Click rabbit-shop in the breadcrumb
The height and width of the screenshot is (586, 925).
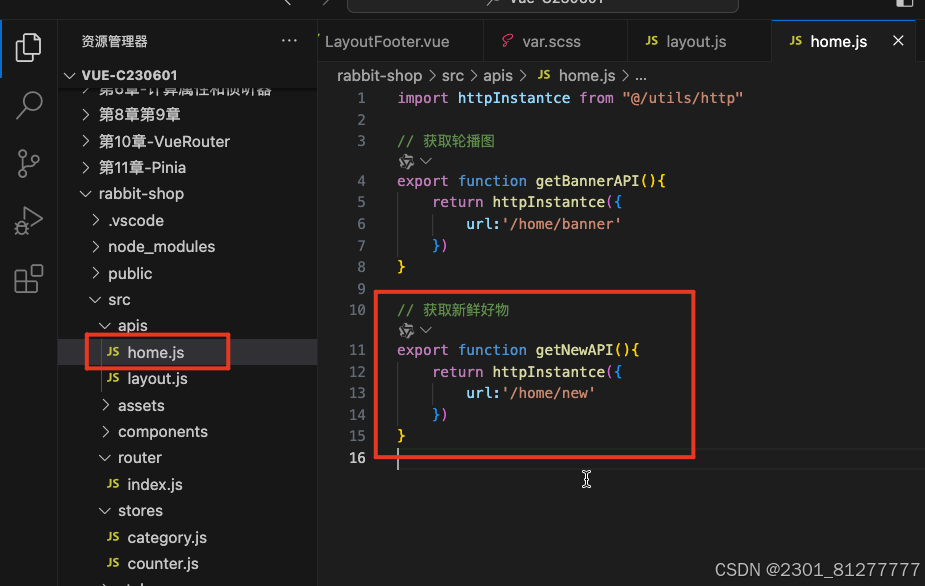[x=379, y=76]
